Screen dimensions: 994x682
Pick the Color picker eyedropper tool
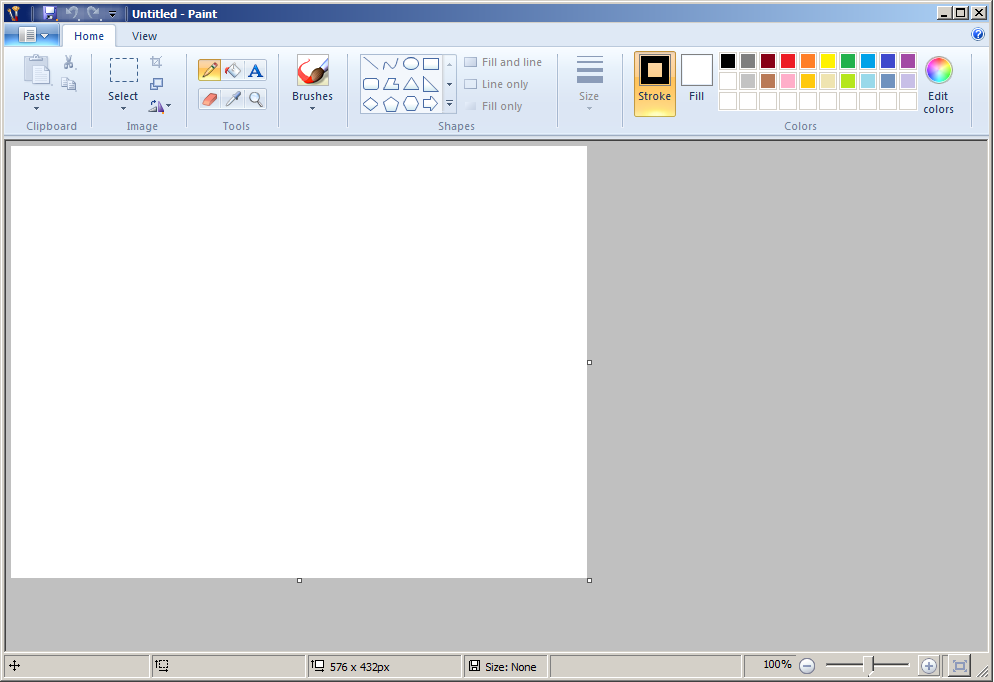pos(232,99)
